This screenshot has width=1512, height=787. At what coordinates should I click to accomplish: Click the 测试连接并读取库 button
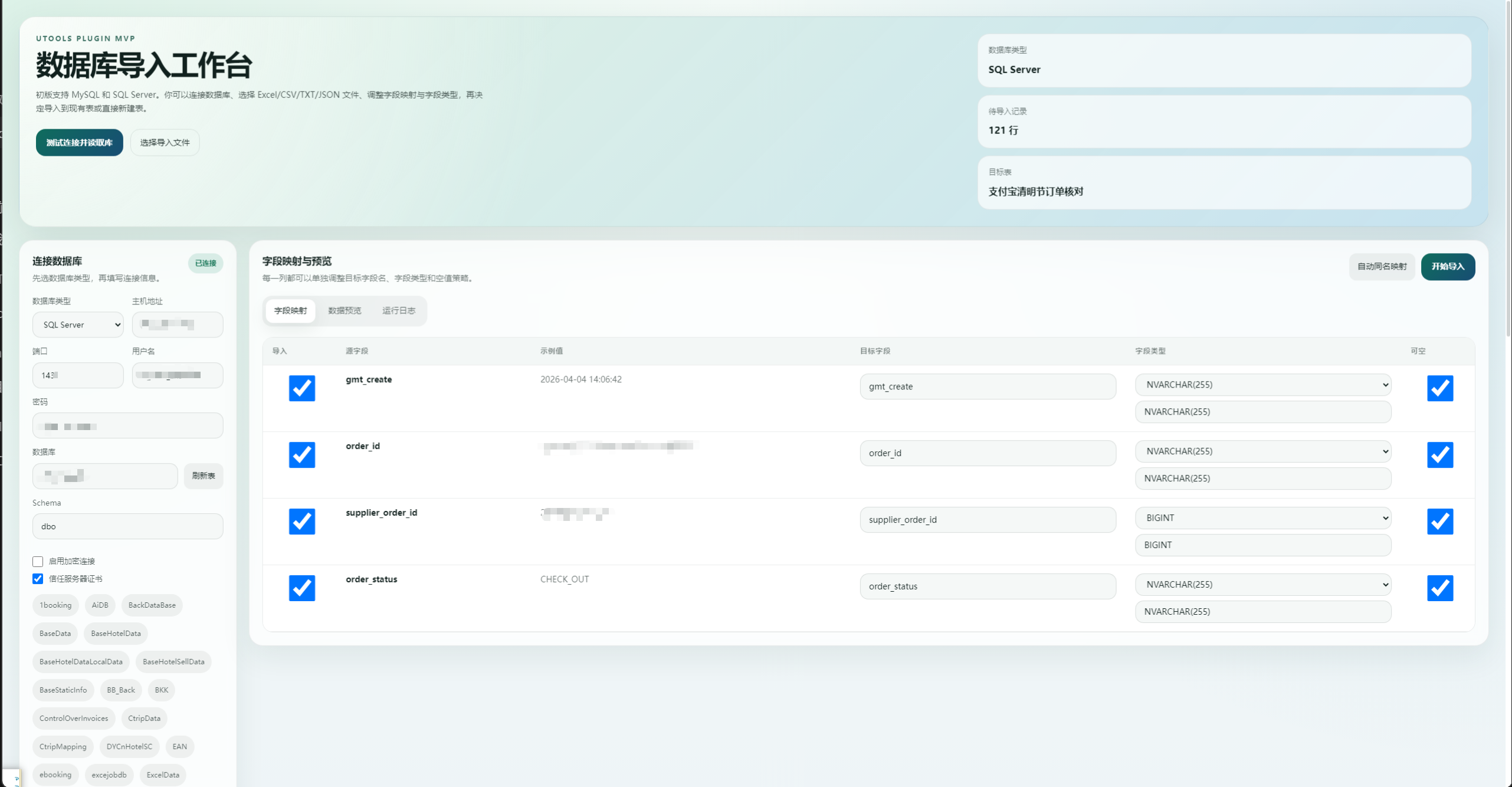click(79, 143)
